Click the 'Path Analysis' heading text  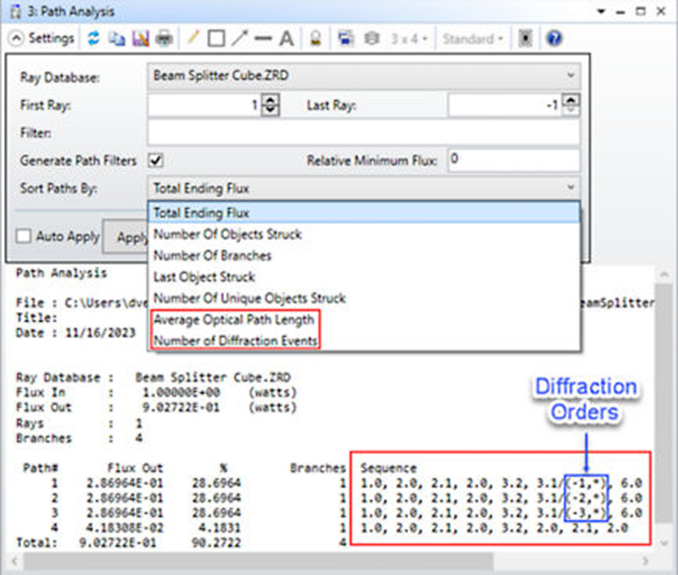pos(61,273)
